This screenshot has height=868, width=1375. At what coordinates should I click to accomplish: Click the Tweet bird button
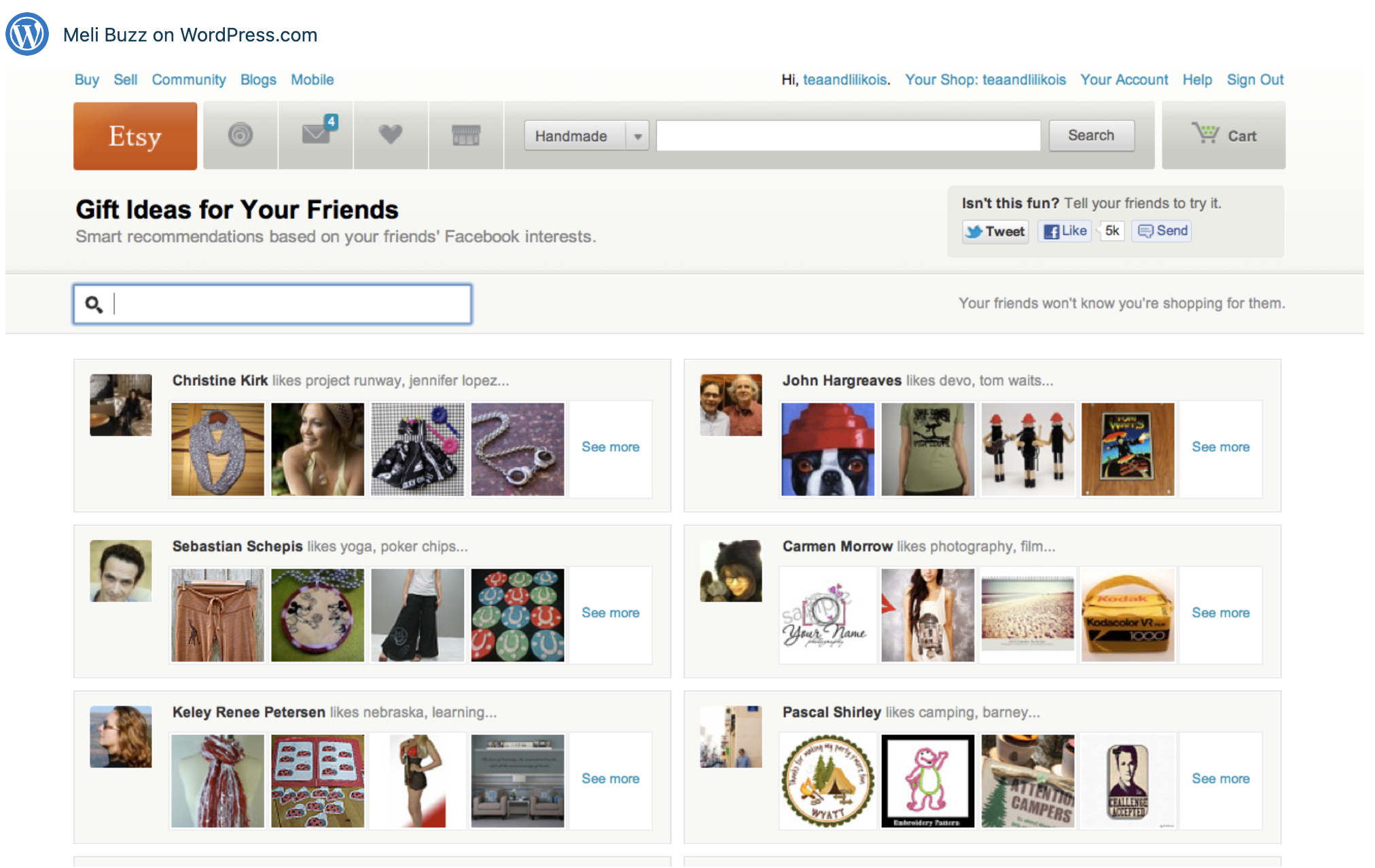click(995, 231)
